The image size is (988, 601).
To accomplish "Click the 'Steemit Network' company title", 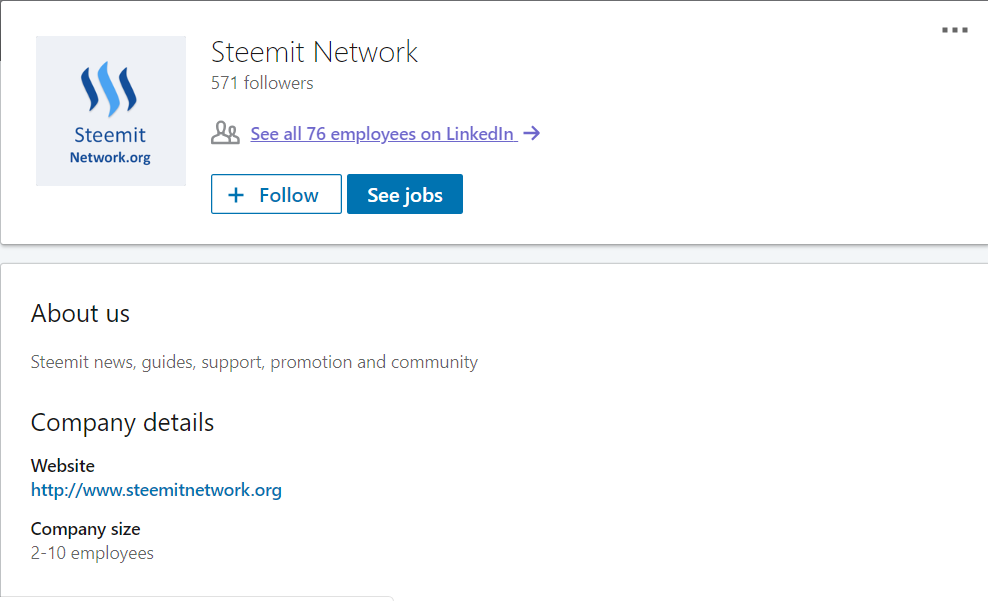I will pos(314,52).
